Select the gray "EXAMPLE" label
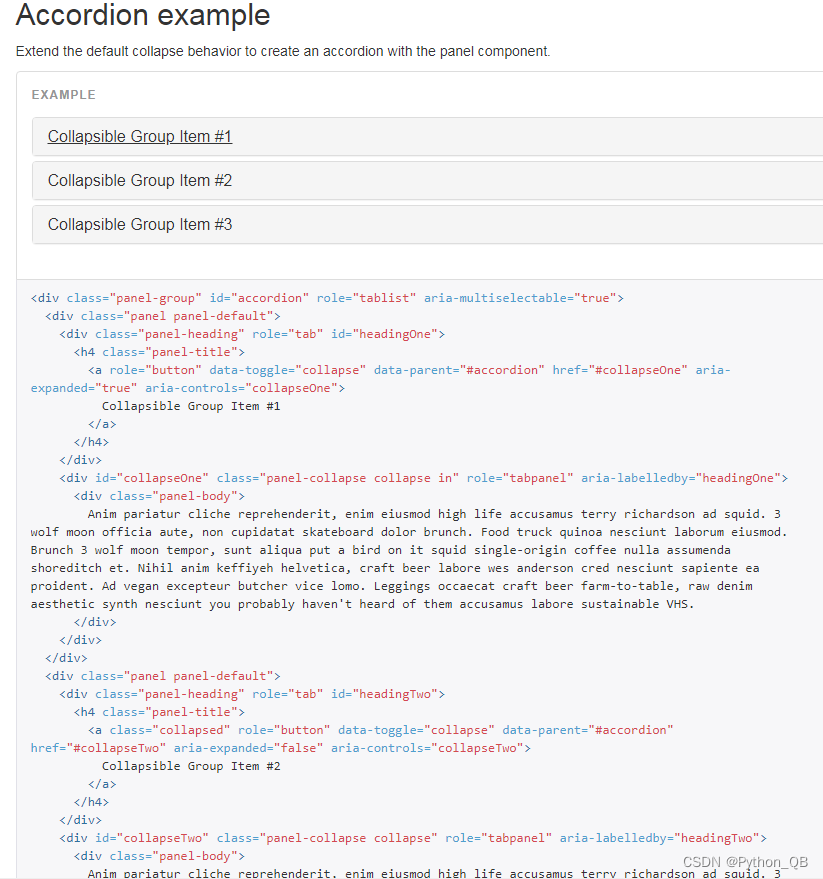The image size is (823, 879). point(63,95)
